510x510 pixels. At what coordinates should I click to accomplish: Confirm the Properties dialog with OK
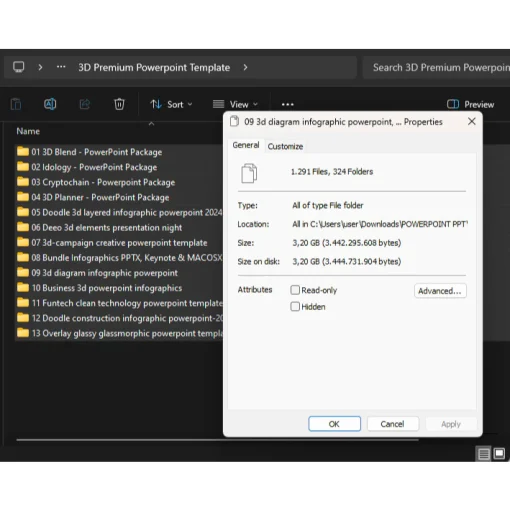point(334,424)
